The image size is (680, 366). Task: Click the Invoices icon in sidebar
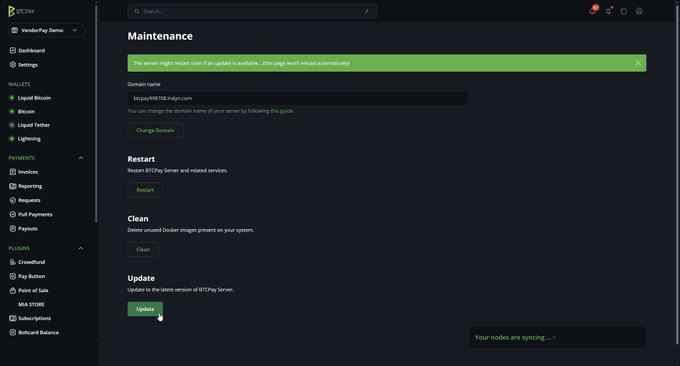pos(13,172)
